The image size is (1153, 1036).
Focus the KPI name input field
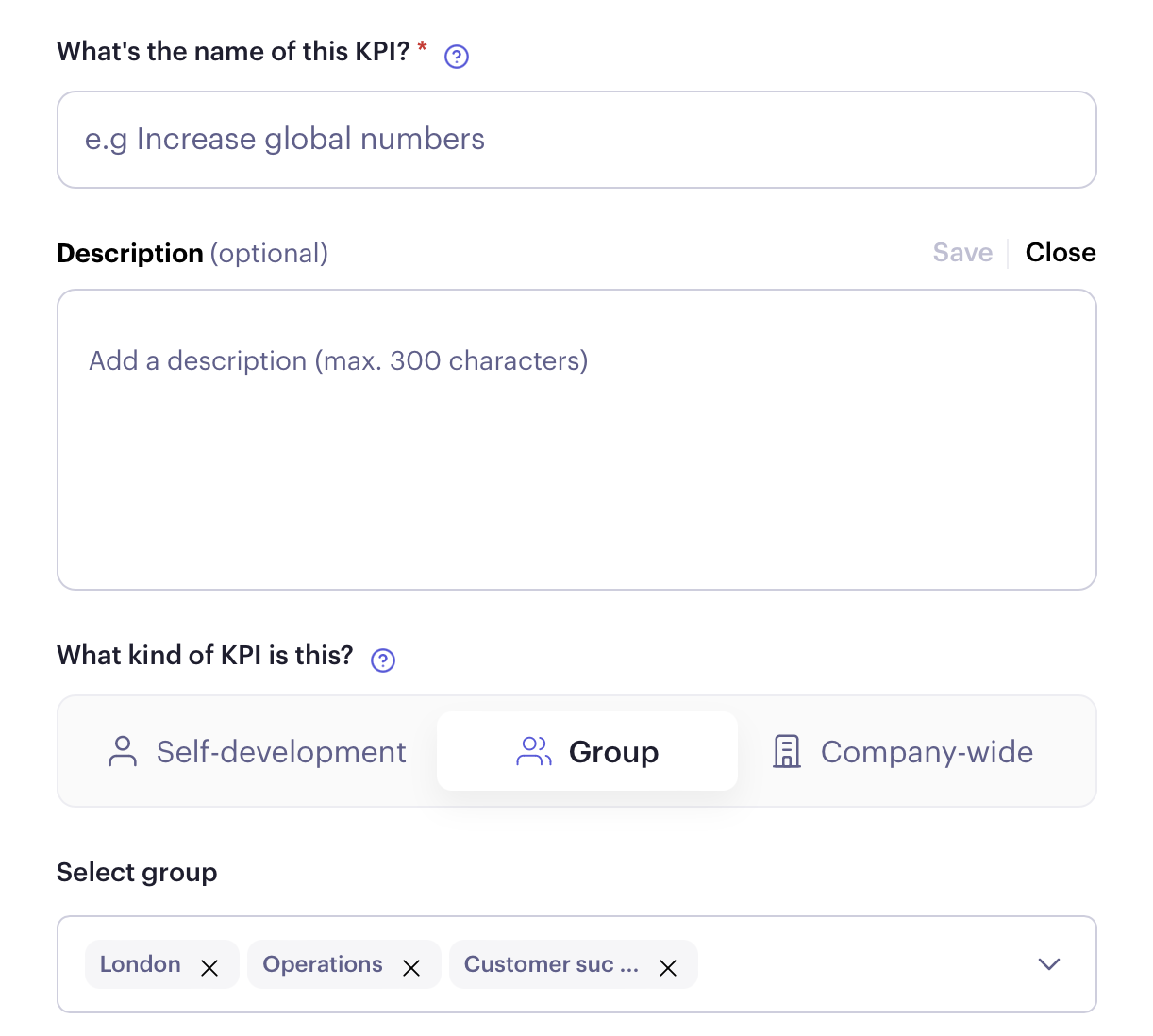tap(576, 140)
